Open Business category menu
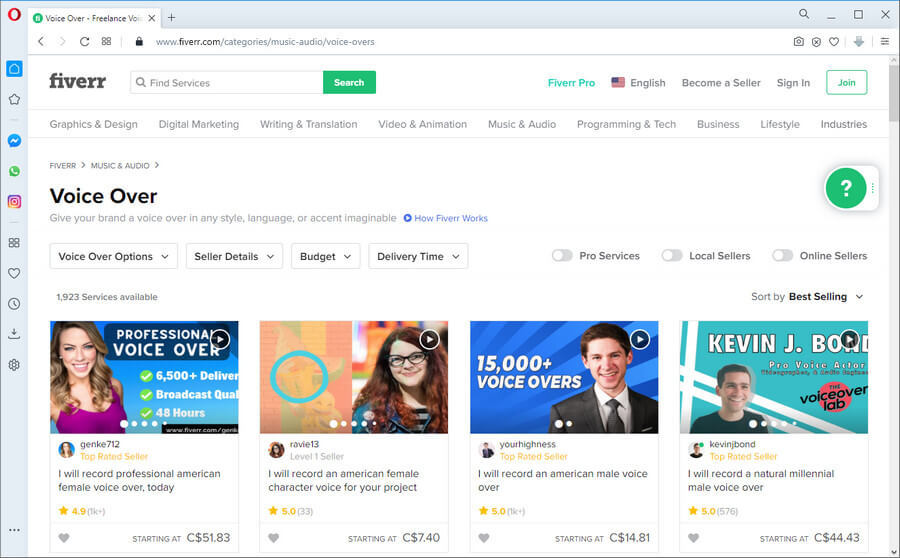 pyautogui.click(x=718, y=124)
